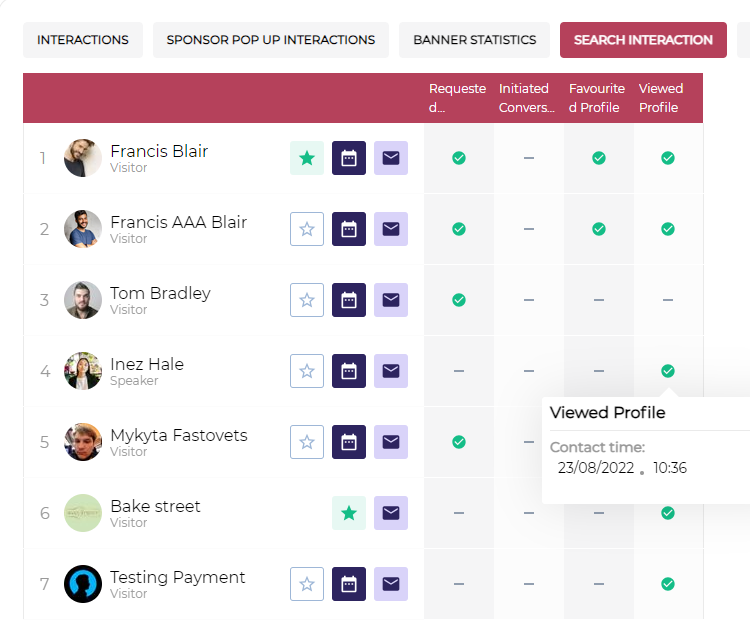Open the calendar icon for Mykyta Fastovets
Screen dimensions: 750x630
coord(349,442)
